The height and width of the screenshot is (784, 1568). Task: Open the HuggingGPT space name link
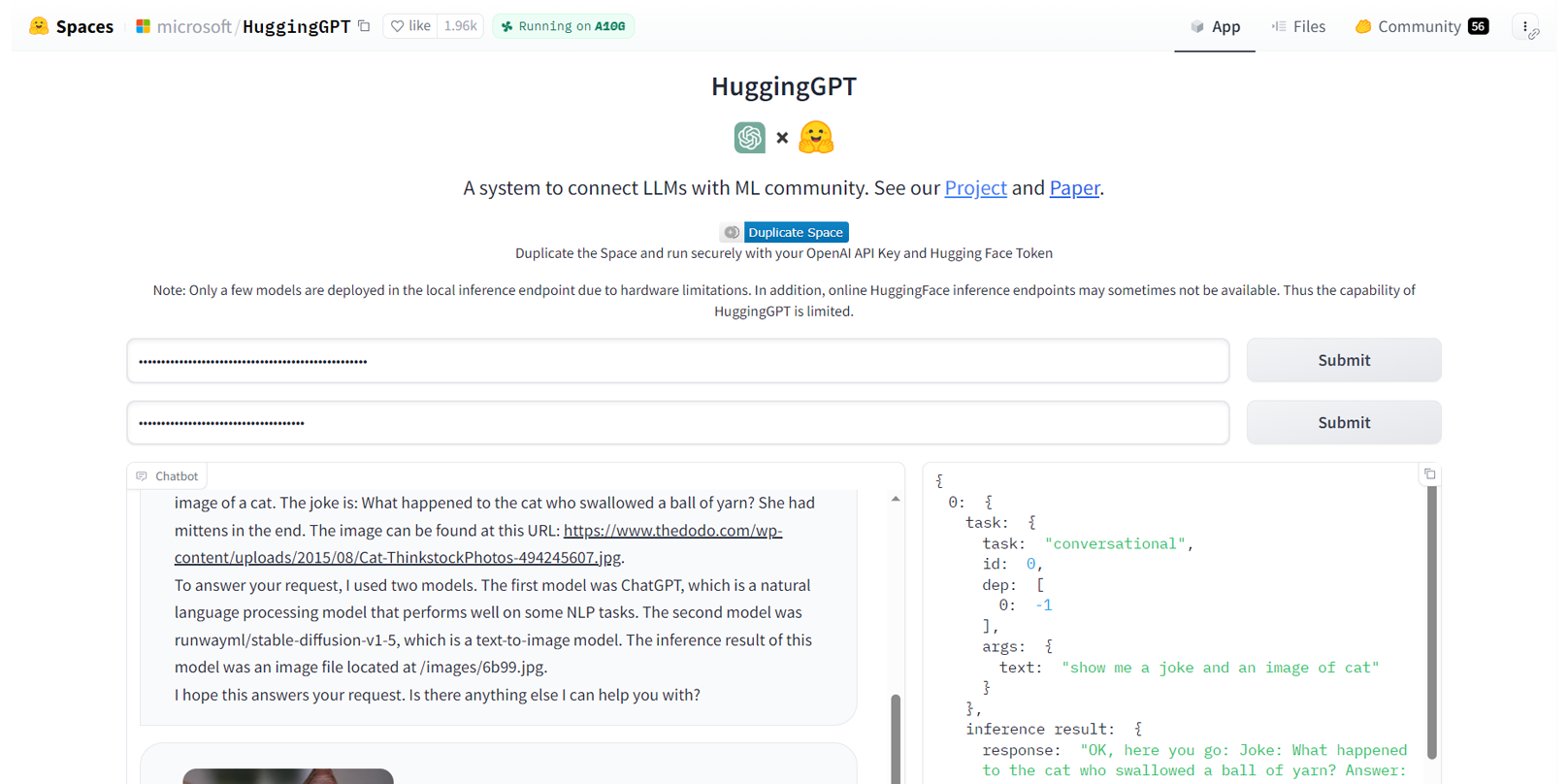point(296,26)
